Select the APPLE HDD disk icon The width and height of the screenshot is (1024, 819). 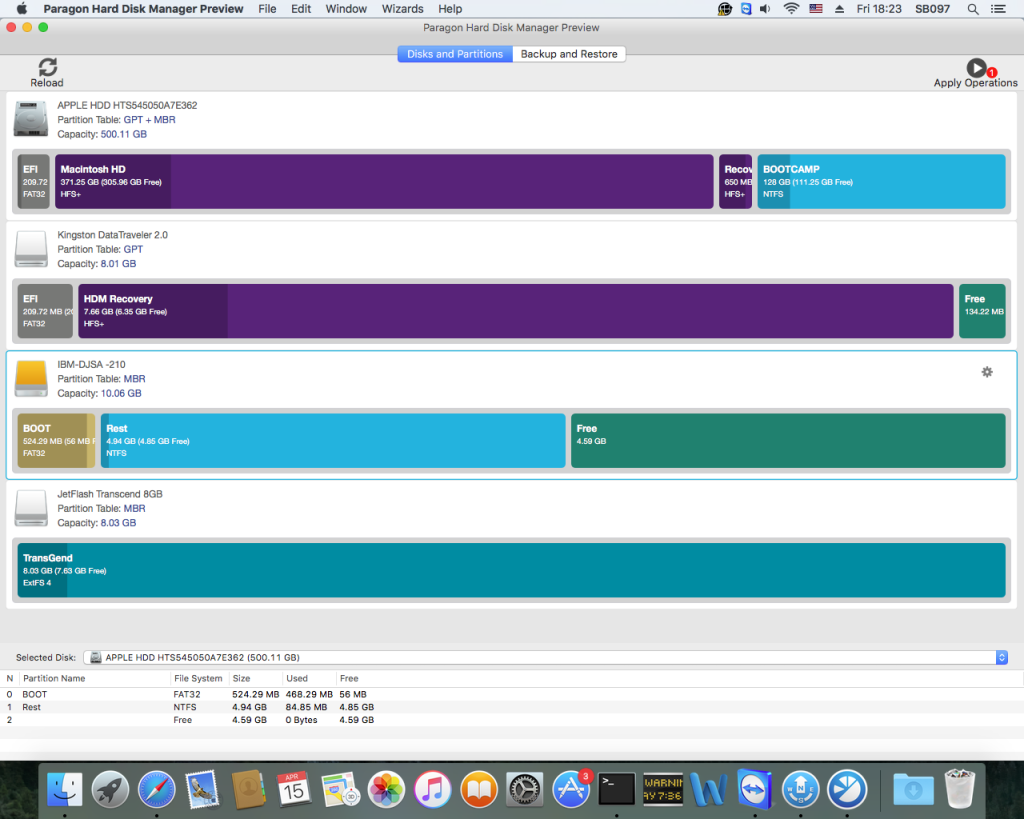click(x=31, y=119)
